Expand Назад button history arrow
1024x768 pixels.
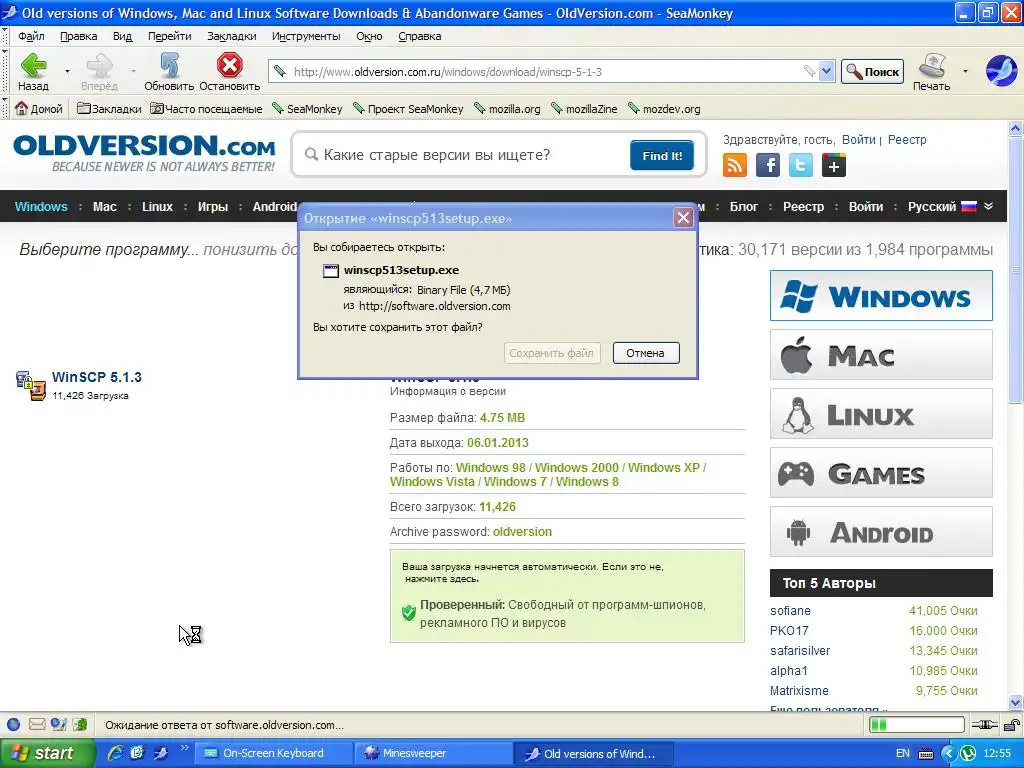click(67, 71)
